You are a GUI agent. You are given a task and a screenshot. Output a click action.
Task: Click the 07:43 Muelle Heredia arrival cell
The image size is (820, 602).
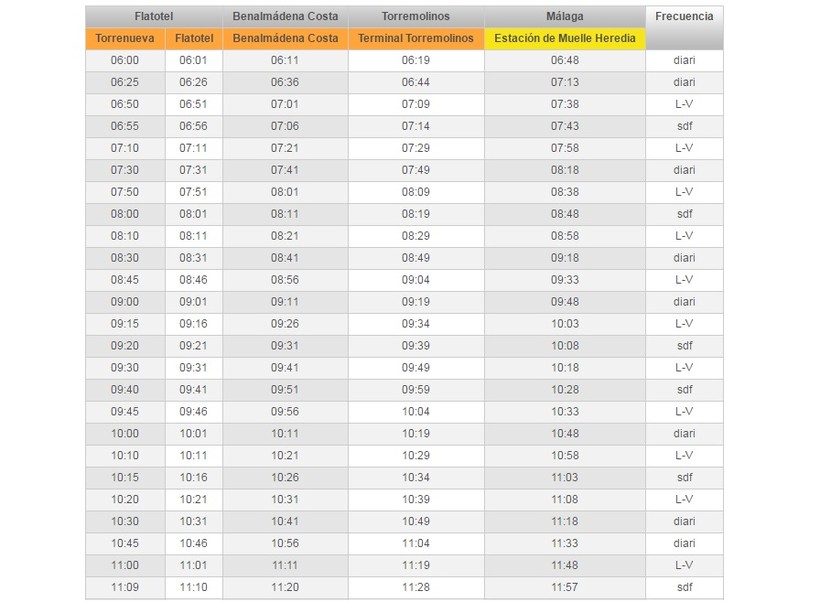point(565,126)
